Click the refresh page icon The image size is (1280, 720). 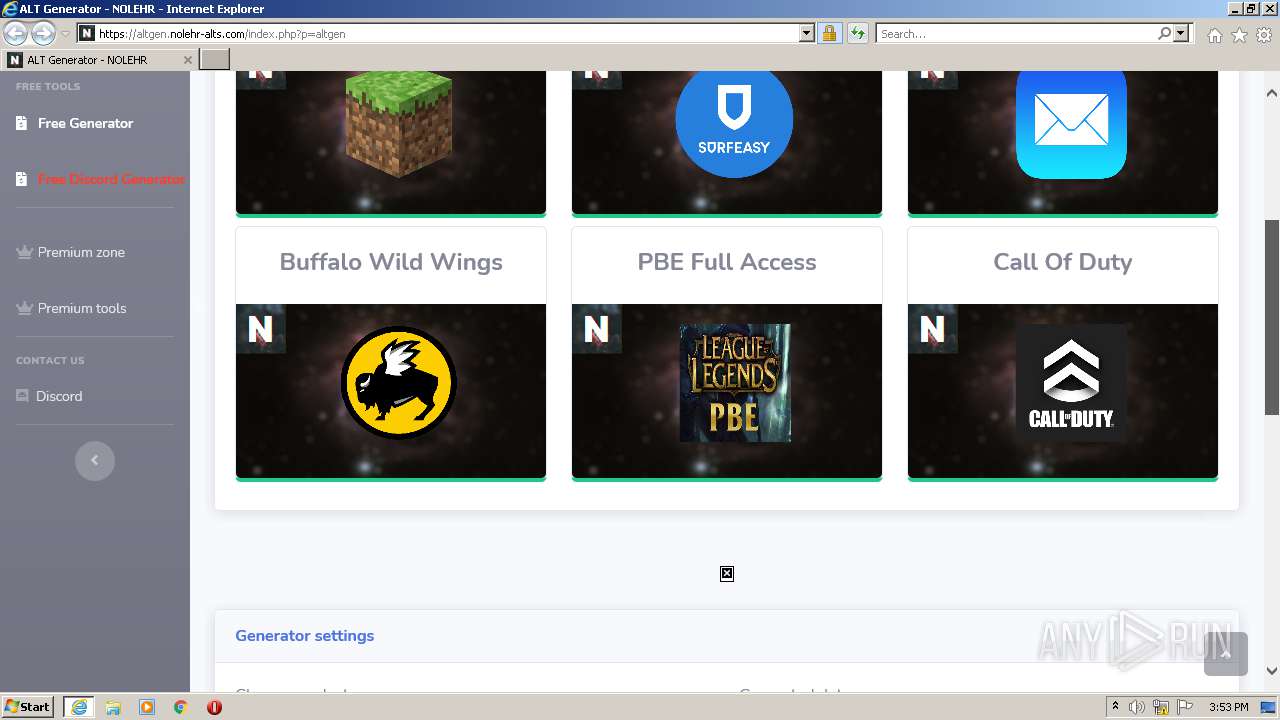pyautogui.click(x=857, y=34)
